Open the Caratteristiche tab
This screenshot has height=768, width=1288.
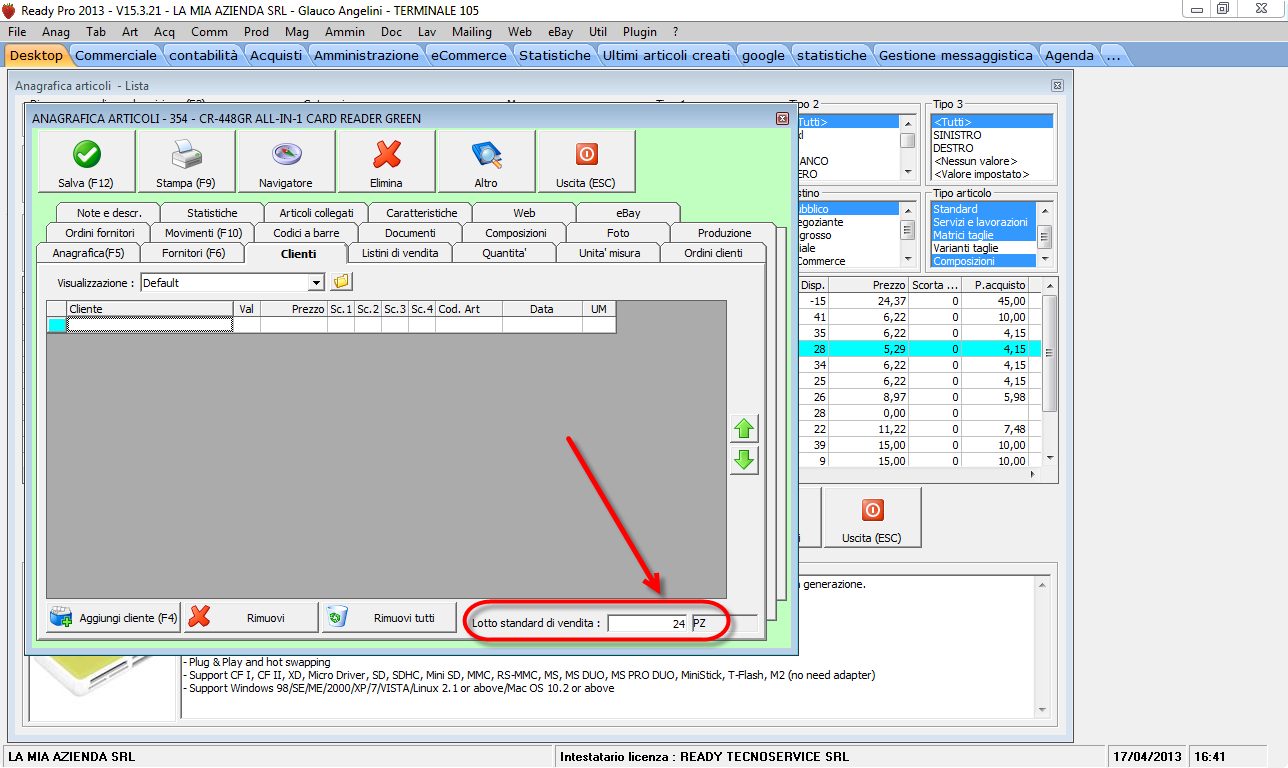tap(421, 213)
